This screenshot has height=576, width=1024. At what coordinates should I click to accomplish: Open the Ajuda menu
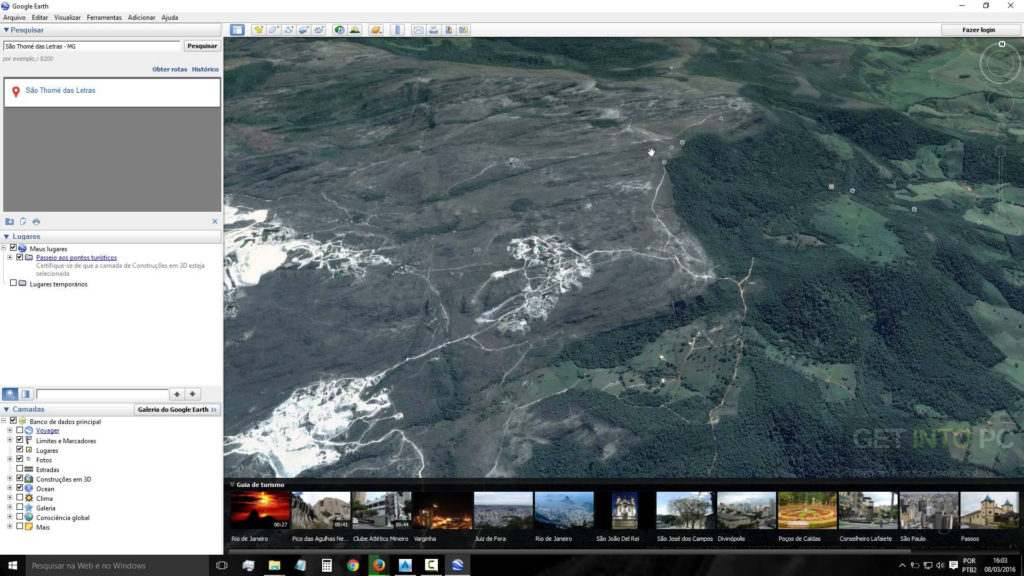click(170, 18)
